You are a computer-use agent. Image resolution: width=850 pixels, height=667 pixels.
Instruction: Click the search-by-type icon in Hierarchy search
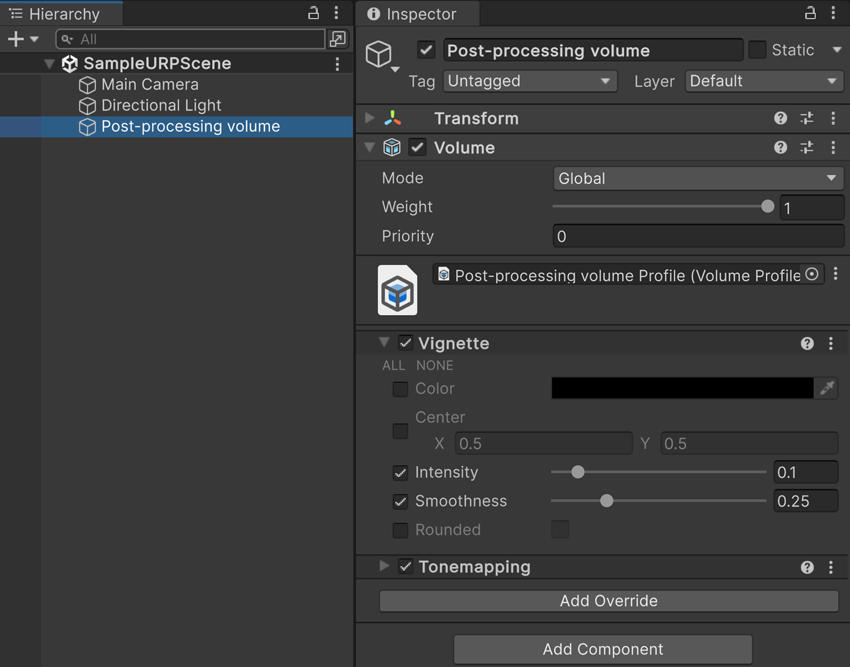pyautogui.click(x=338, y=38)
